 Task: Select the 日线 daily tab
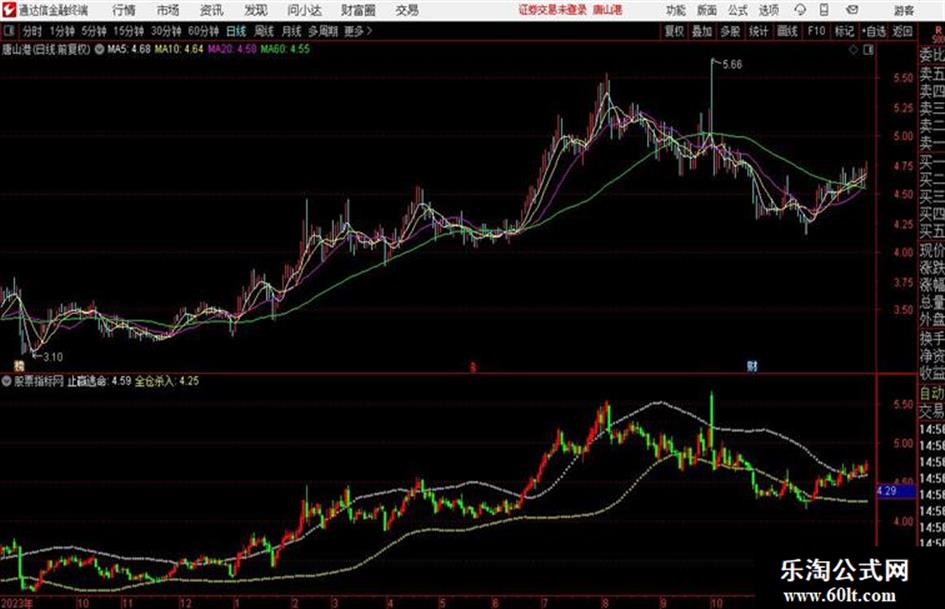tap(236, 31)
